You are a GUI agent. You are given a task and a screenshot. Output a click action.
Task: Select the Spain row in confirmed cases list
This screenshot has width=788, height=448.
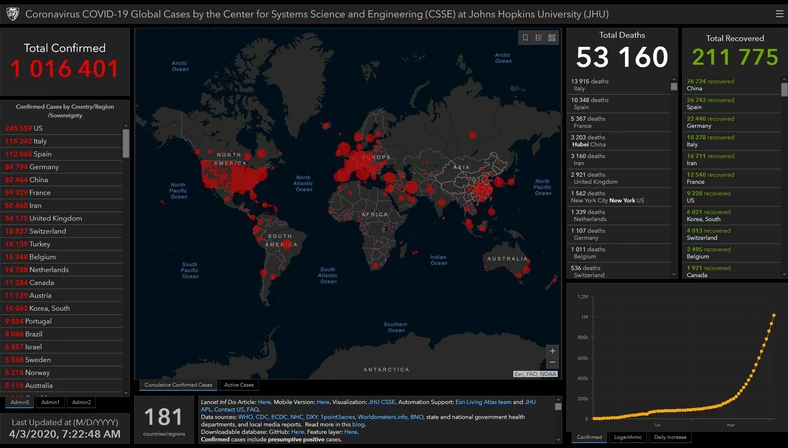coord(62,154)
